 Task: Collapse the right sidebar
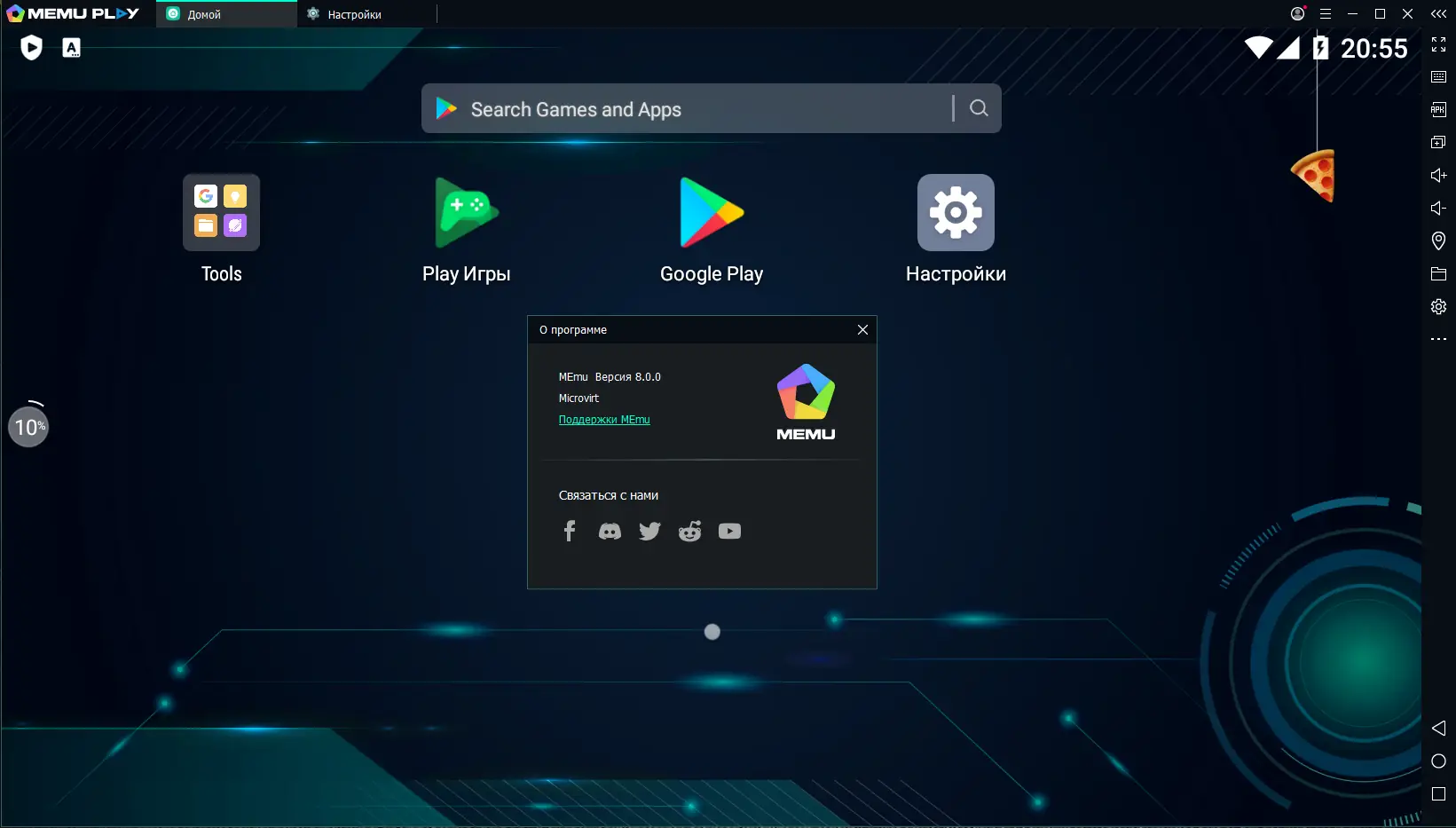(x=1439, y=13)
